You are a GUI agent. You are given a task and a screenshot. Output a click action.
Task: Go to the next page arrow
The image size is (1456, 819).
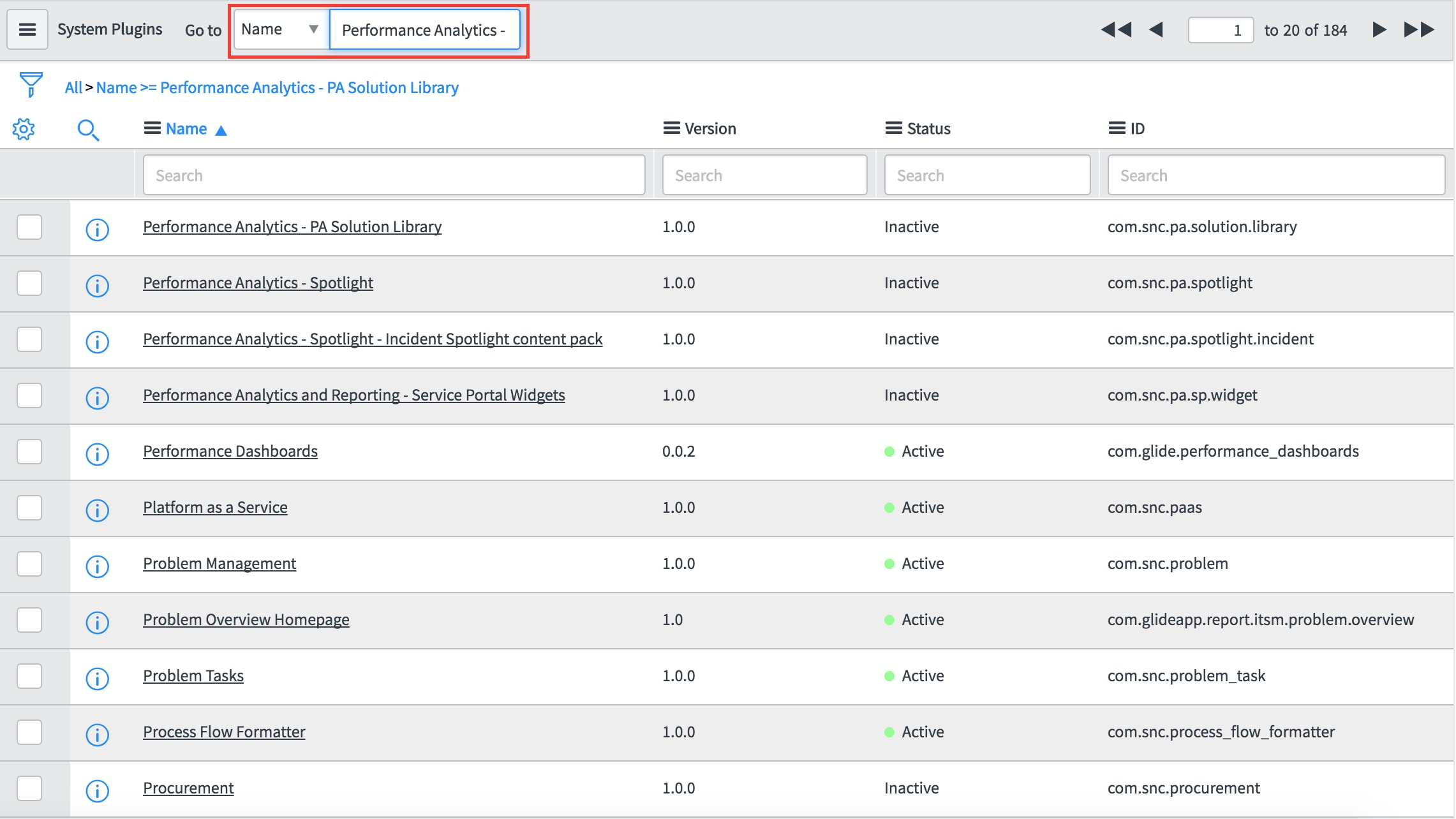click(1379, 30)
